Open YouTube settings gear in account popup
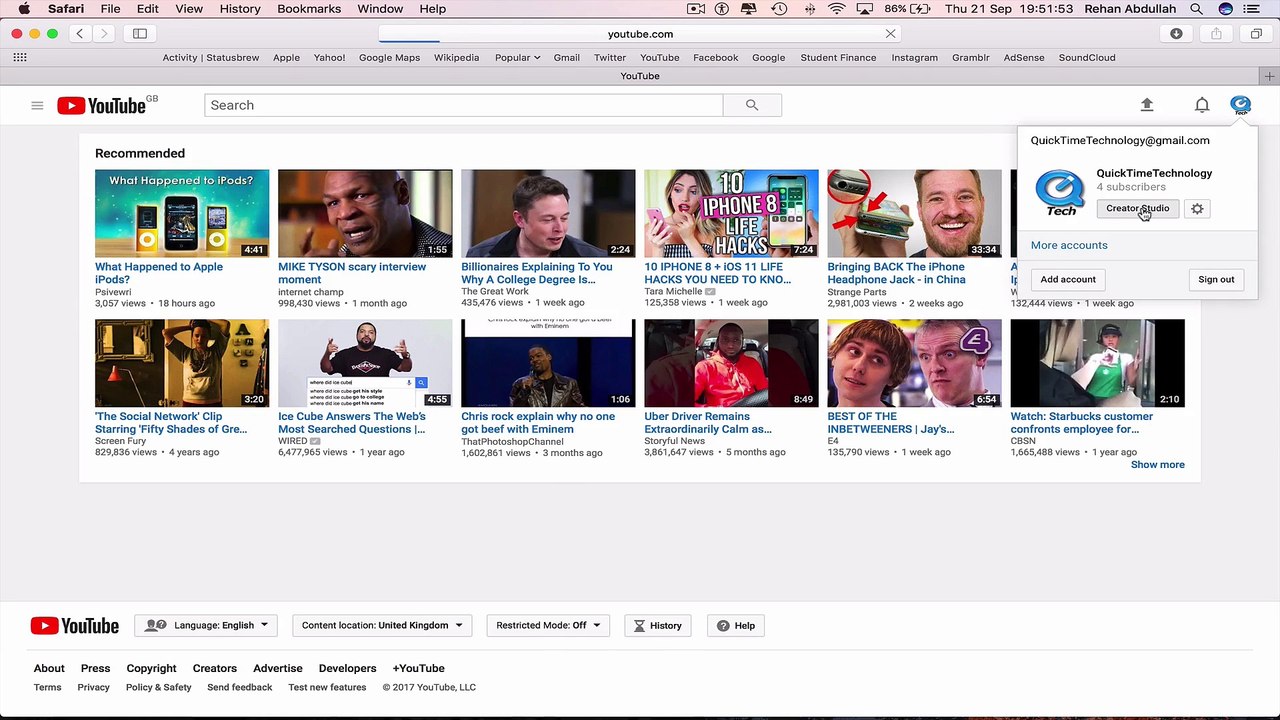This screenshot has height=720, width=1280. pyautogui.click(x=1197, y=208)
